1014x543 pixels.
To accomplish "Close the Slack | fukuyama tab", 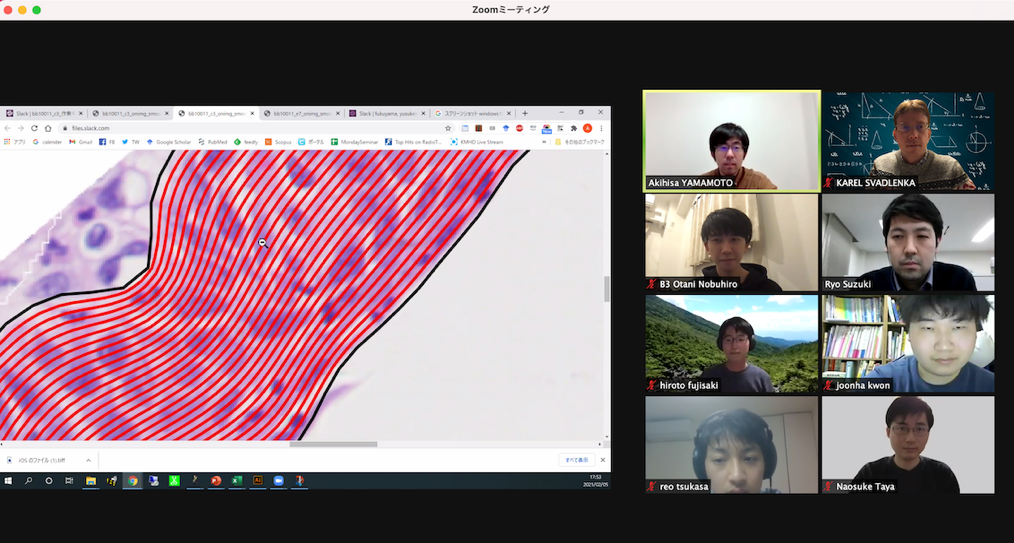I will (x=423, y=113).
